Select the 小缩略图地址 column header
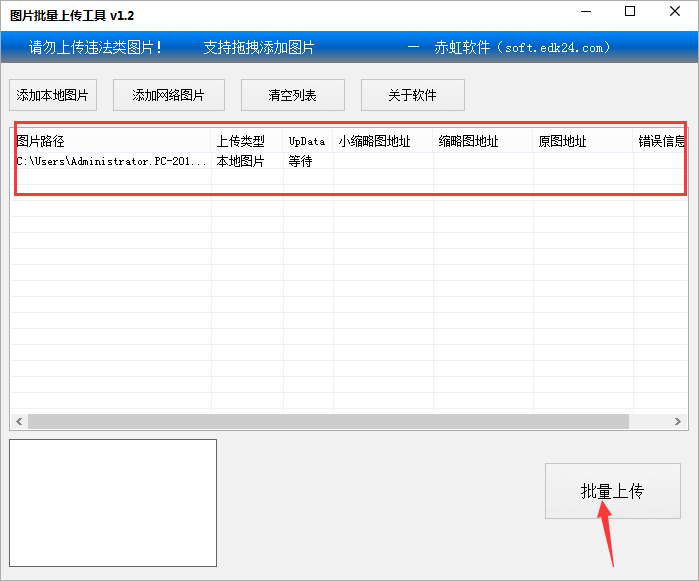699x581 pixels. [x=382, y=141]
